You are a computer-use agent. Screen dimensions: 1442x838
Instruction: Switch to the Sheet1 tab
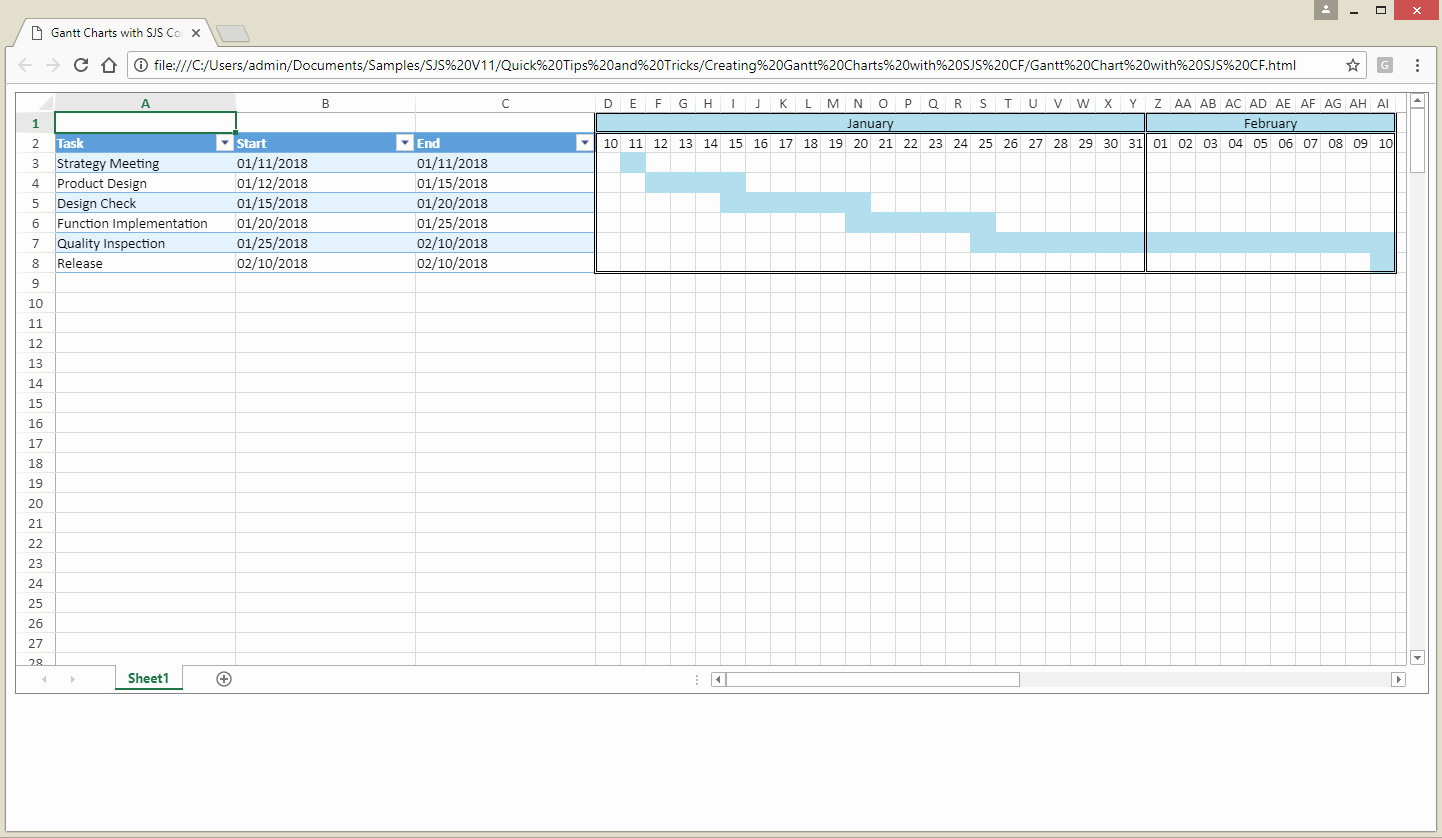click(x=148, y=679)
